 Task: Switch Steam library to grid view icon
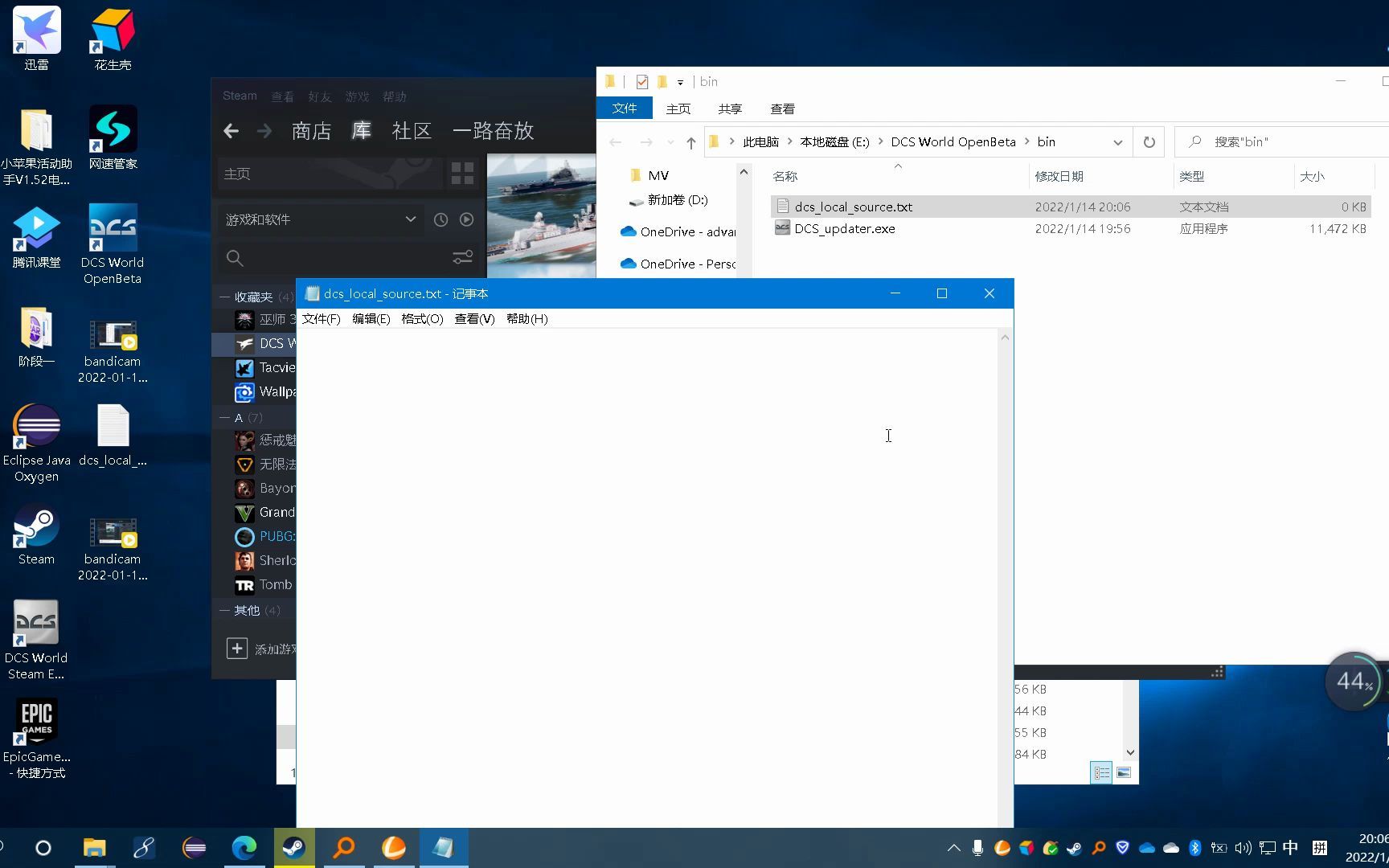click(462, 174)
